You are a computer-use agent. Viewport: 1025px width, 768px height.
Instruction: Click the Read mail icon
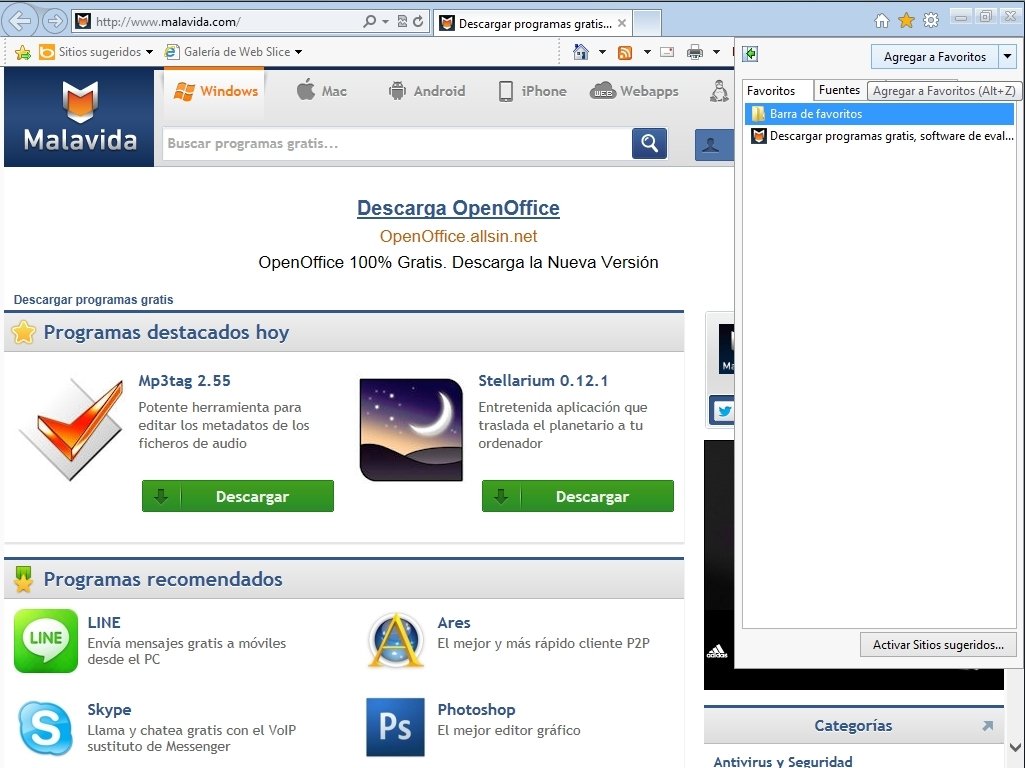coord(667,52)
